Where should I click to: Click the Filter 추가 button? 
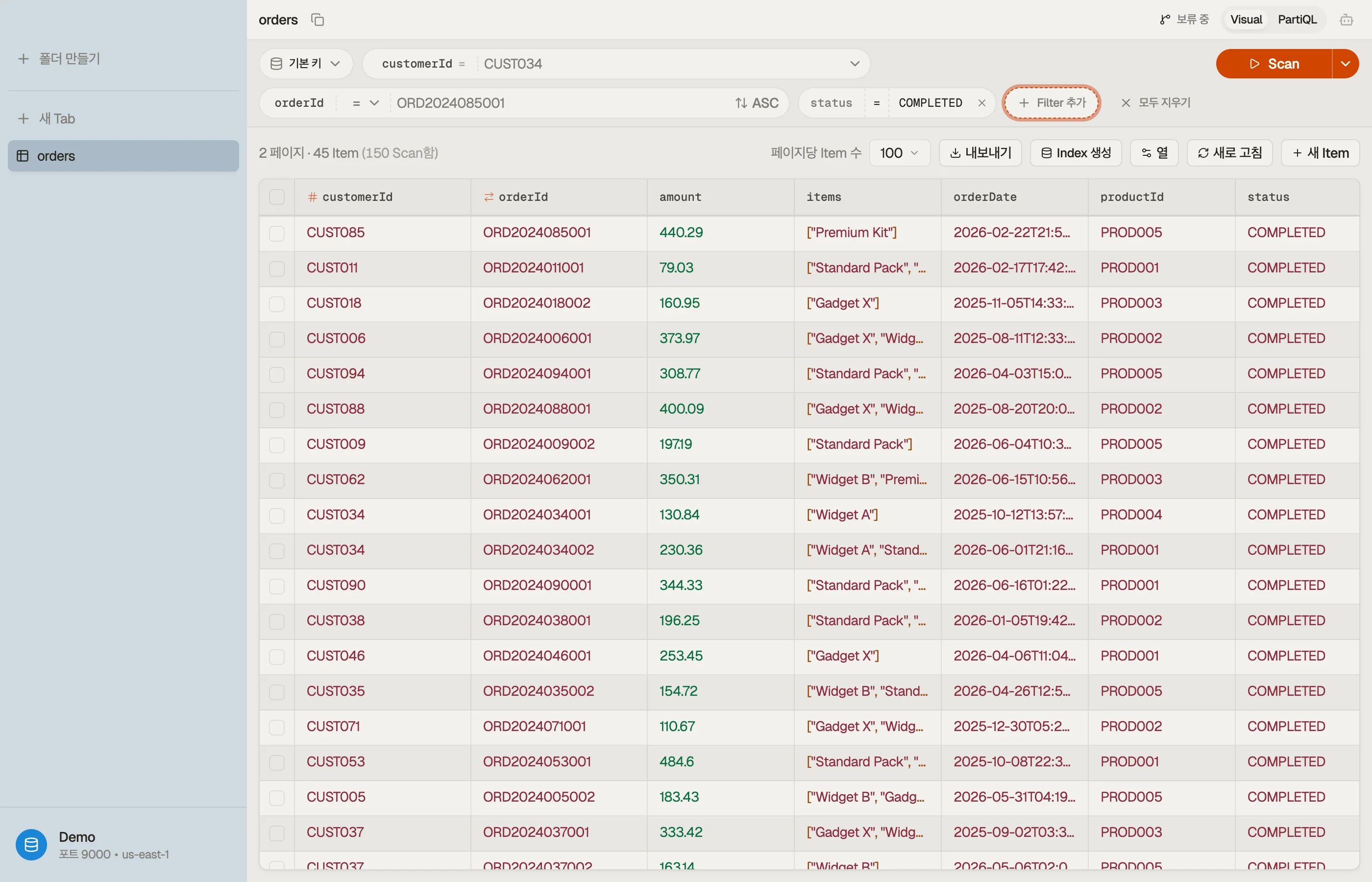click(1052, 103)
